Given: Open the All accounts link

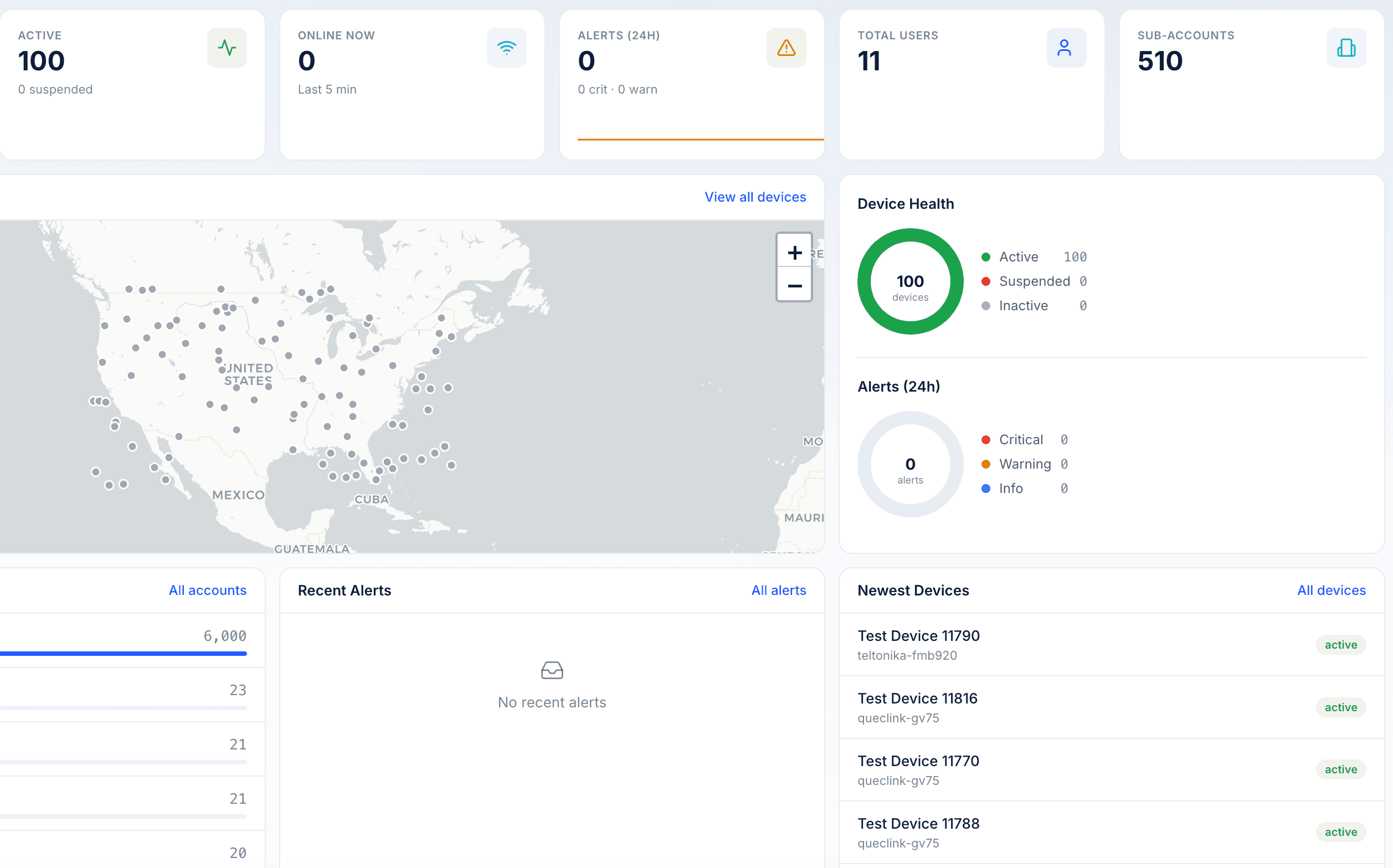Looking at the screenshot, I should point(207,590).
